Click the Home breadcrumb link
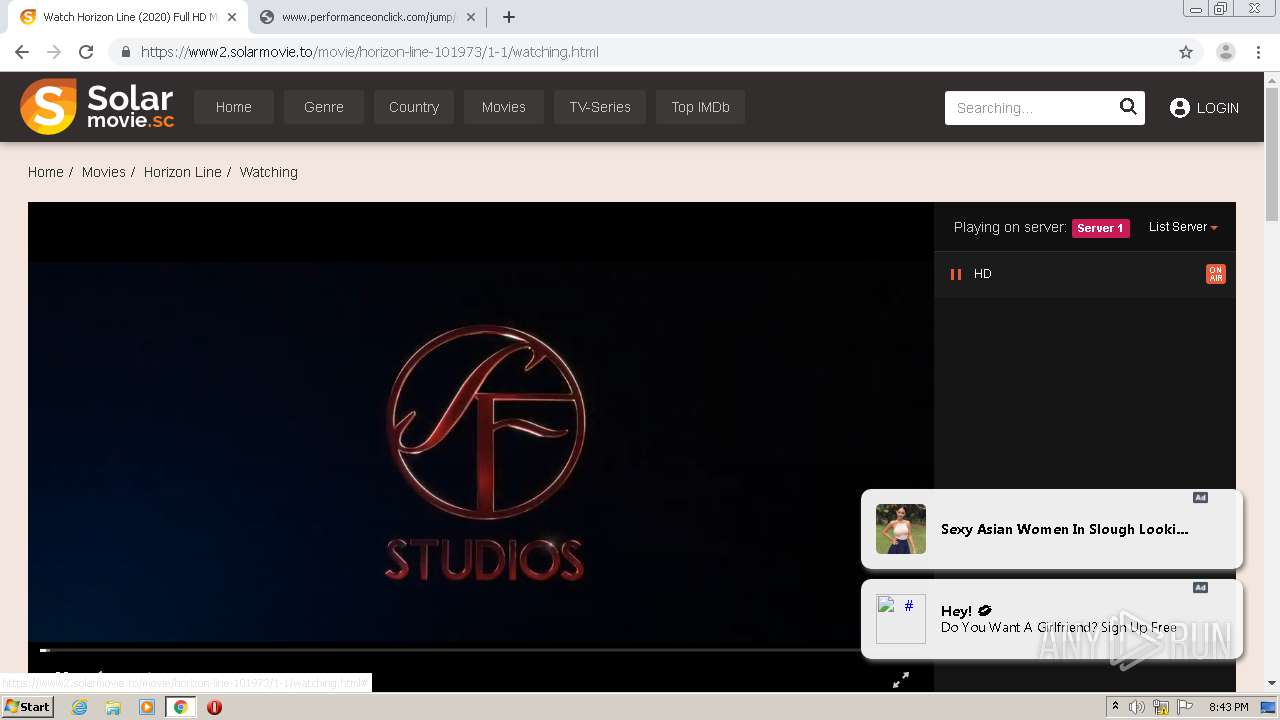 46,172
